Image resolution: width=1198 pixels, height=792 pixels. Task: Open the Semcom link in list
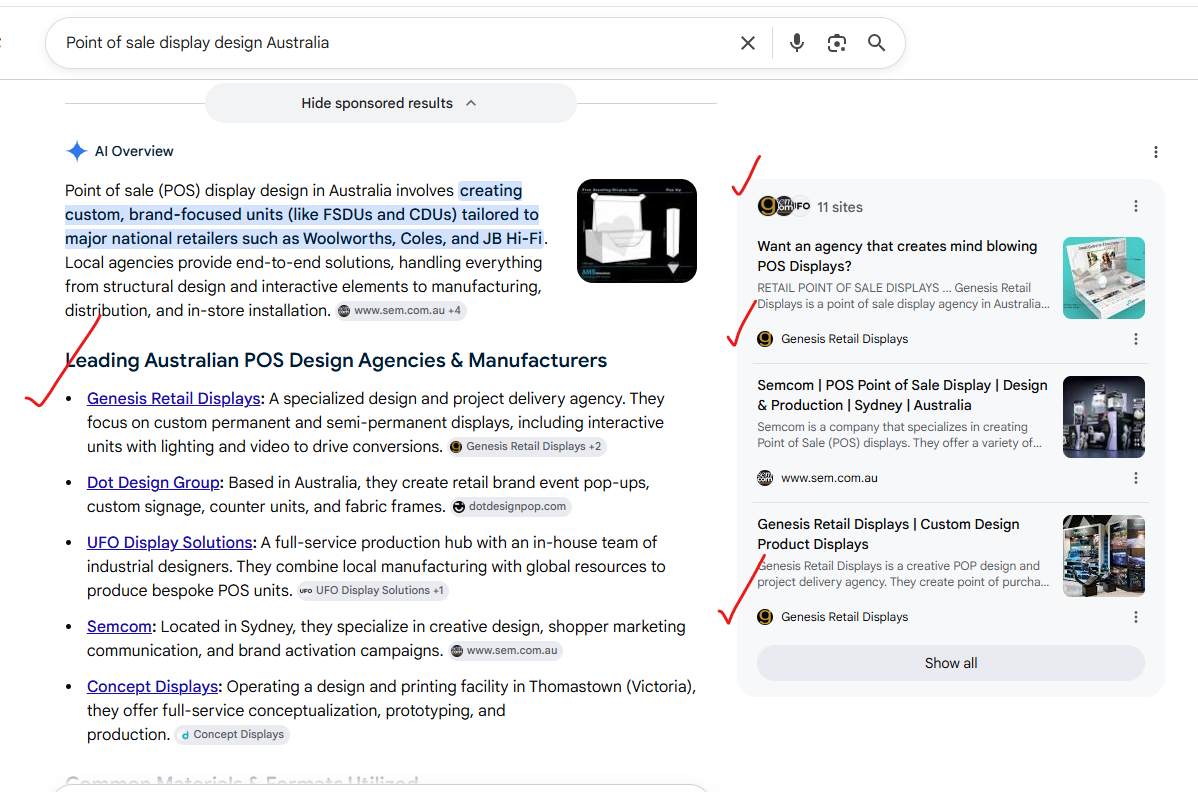(119, 626)
